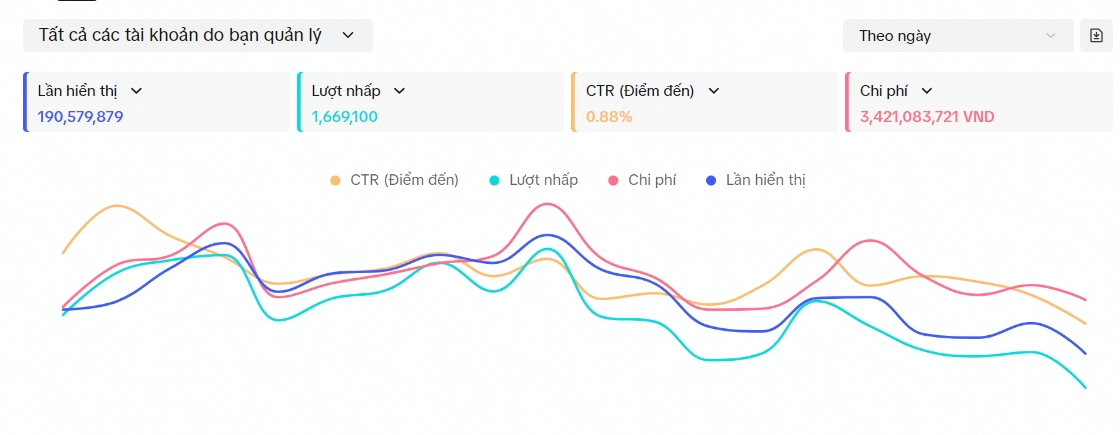Click the orange CTR legend dot
Image resolution: width=1120 pixels, height=435 pixels.
coord(335,181)
